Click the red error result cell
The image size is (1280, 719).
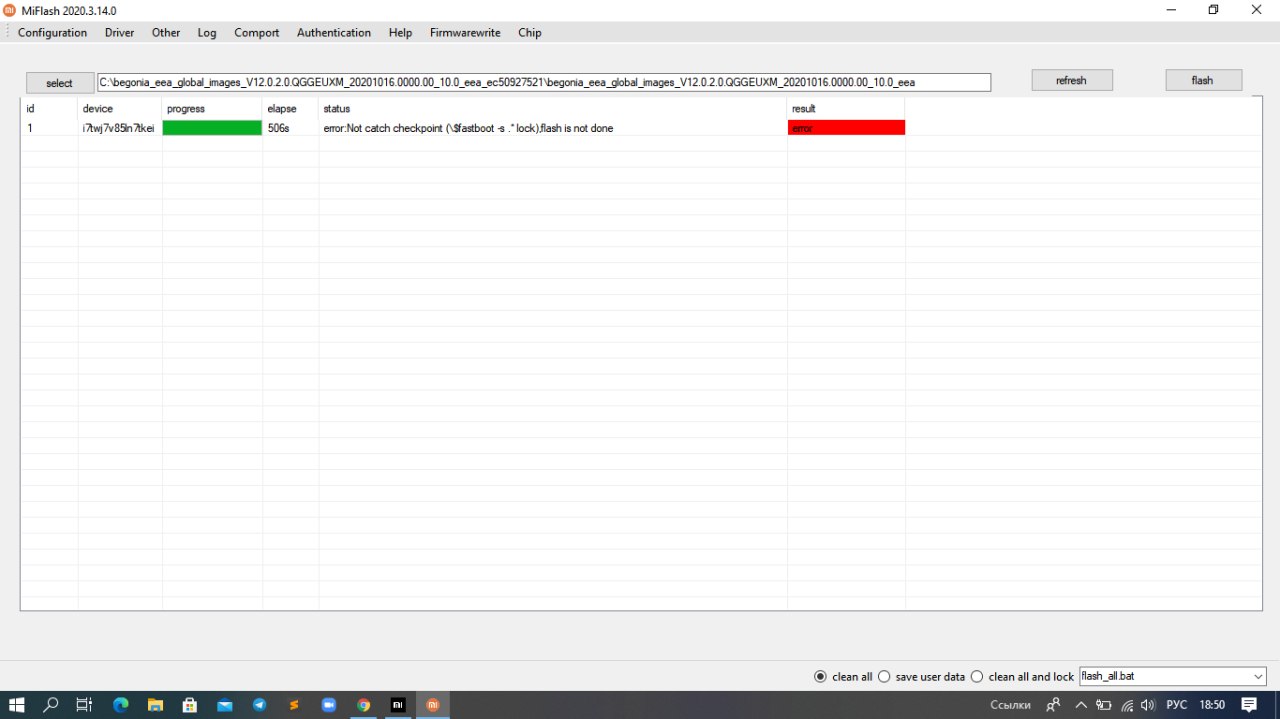coord(846,128)
